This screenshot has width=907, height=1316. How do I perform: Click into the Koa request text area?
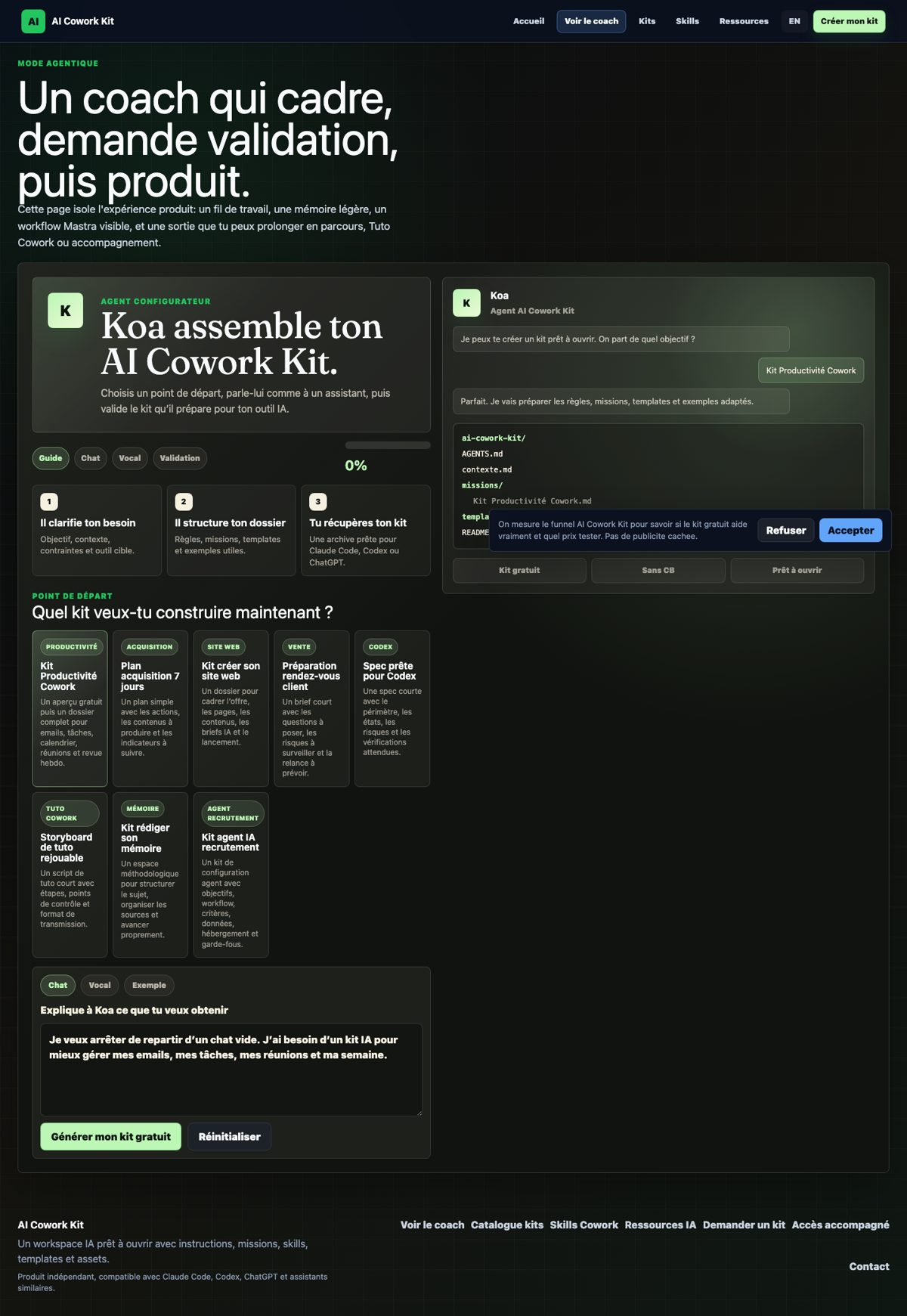click(x=231, y=1070)
